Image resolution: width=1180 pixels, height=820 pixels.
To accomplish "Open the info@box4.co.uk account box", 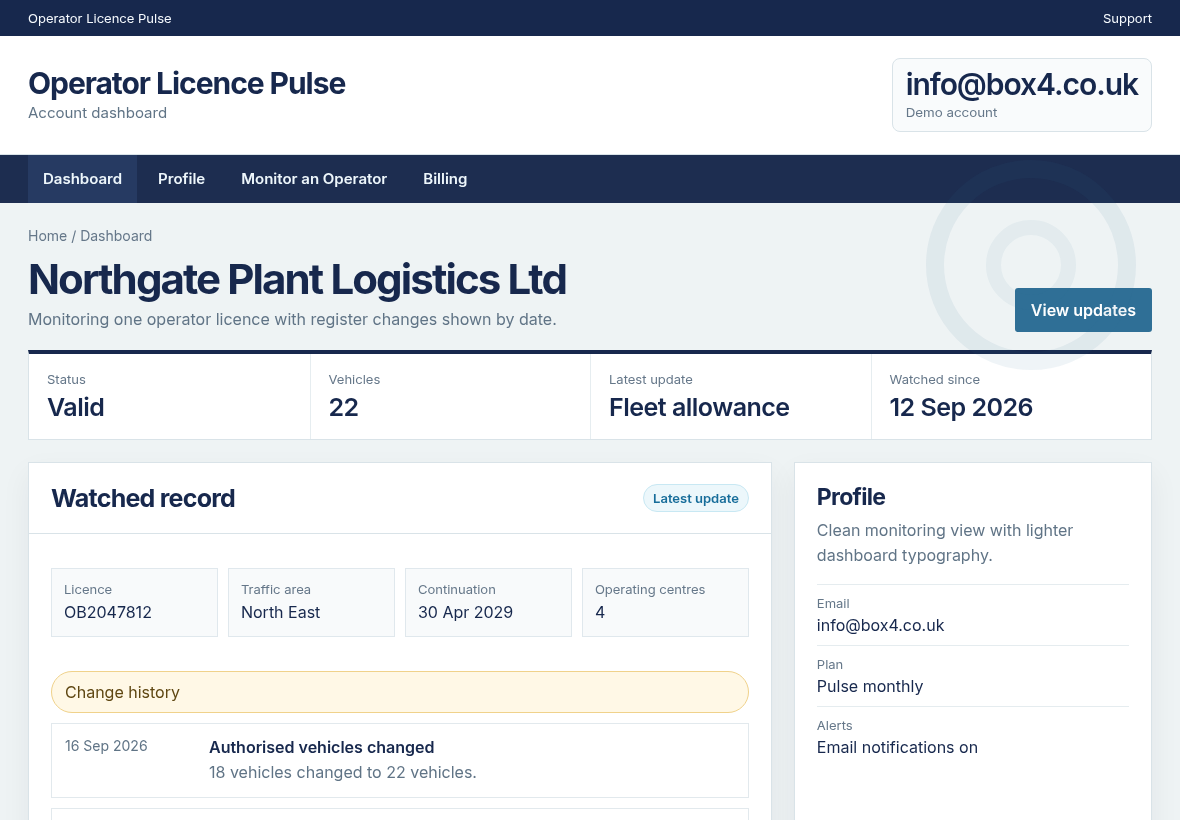I will point(1021,95).
